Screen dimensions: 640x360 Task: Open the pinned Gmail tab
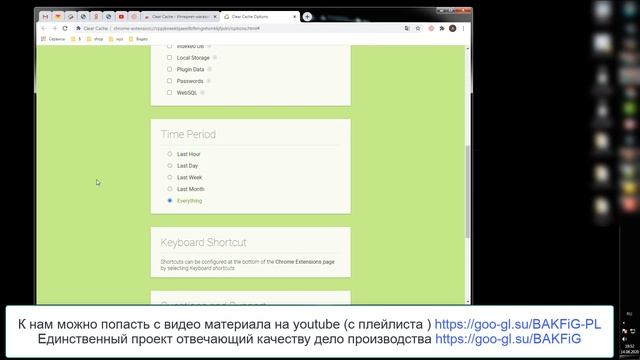(x=45, y=17)
